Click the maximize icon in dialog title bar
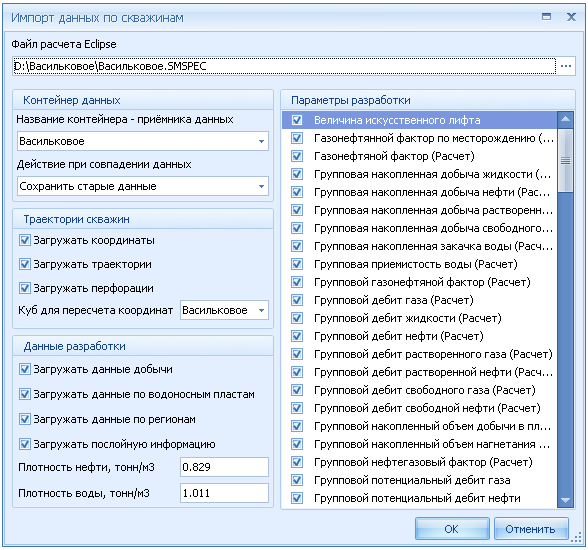The width and height of the screenshot is (588, 550). [546, 16]
